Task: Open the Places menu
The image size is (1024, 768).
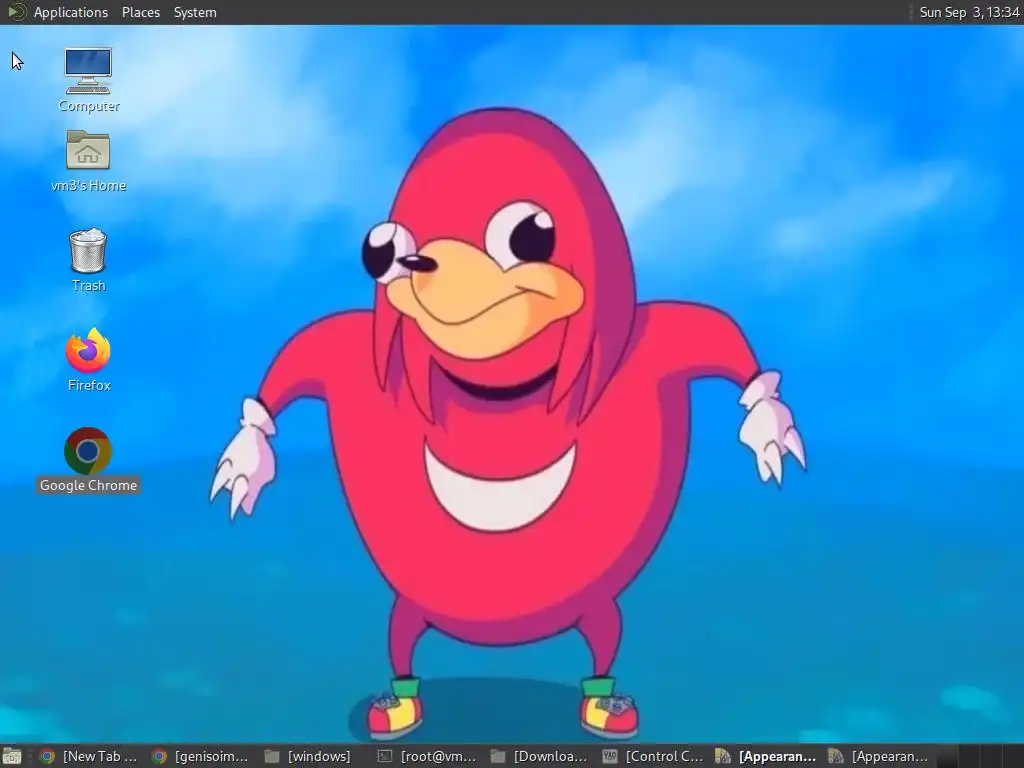Action: pos(140,12)
